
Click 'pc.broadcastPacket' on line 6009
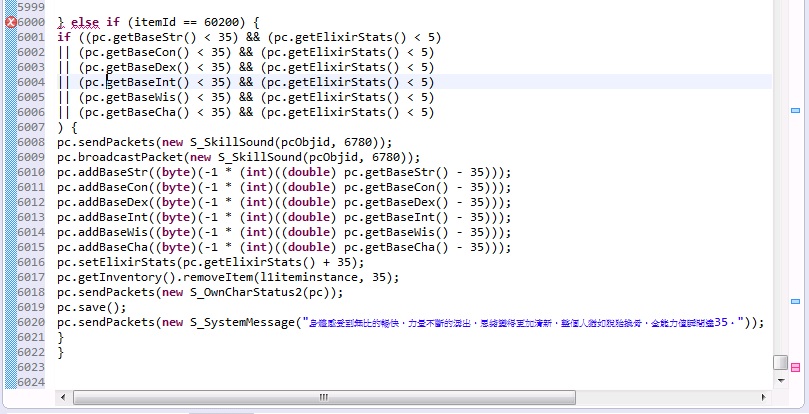pos(120,157)
